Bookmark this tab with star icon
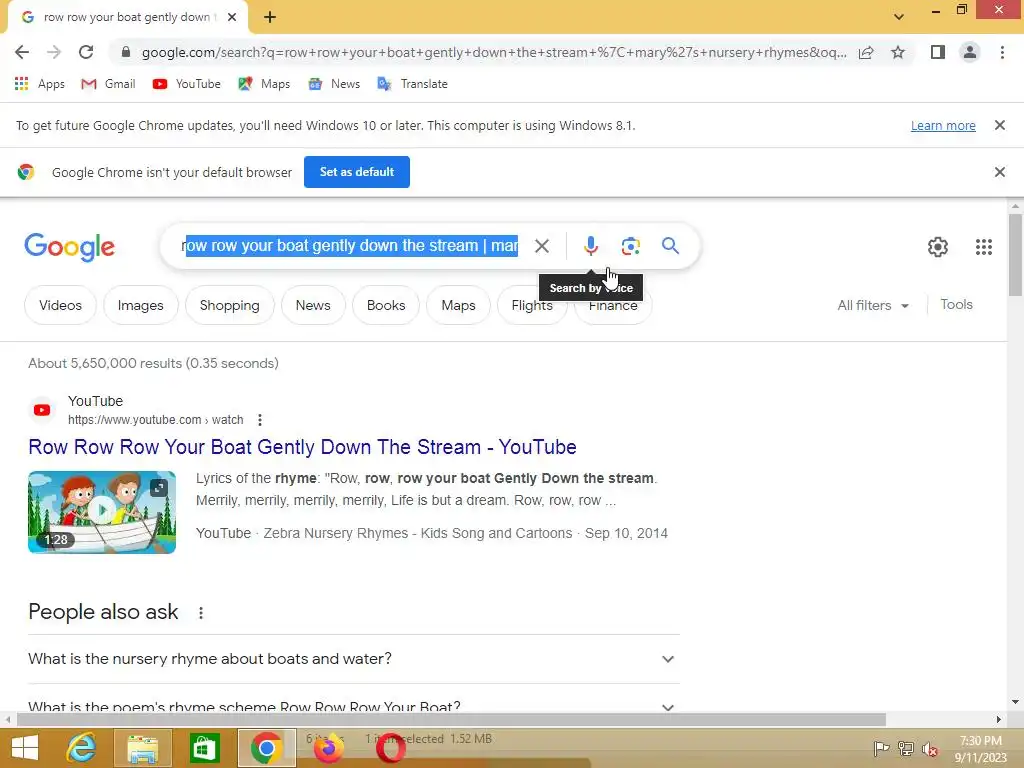This screenshot has width=1024, height=768. [898, 52]
